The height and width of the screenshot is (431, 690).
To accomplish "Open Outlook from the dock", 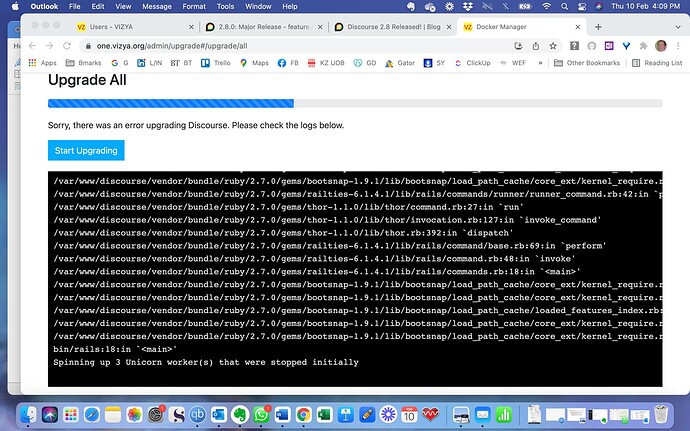I will click(x=219, y=414).
